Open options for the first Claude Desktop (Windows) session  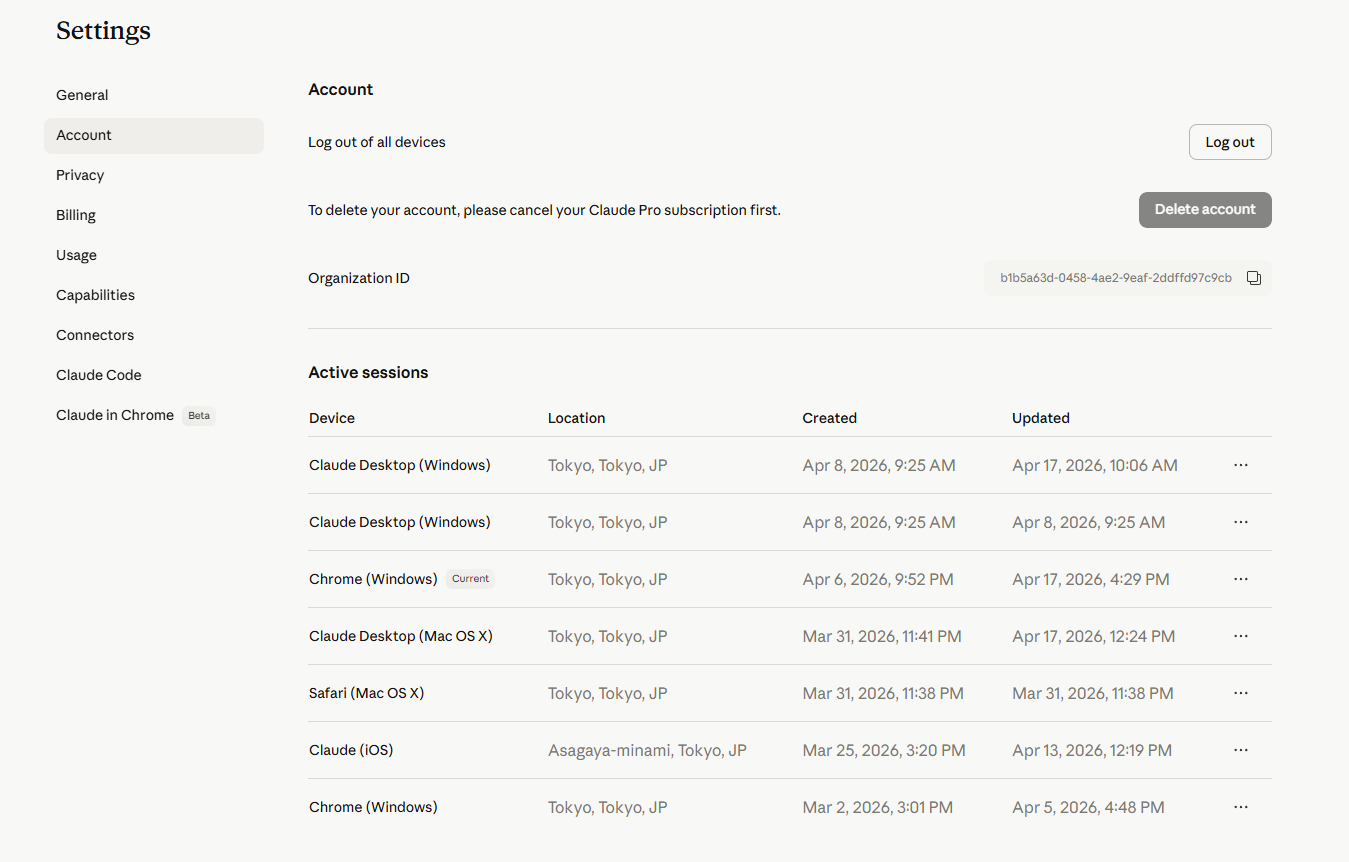1241,465
